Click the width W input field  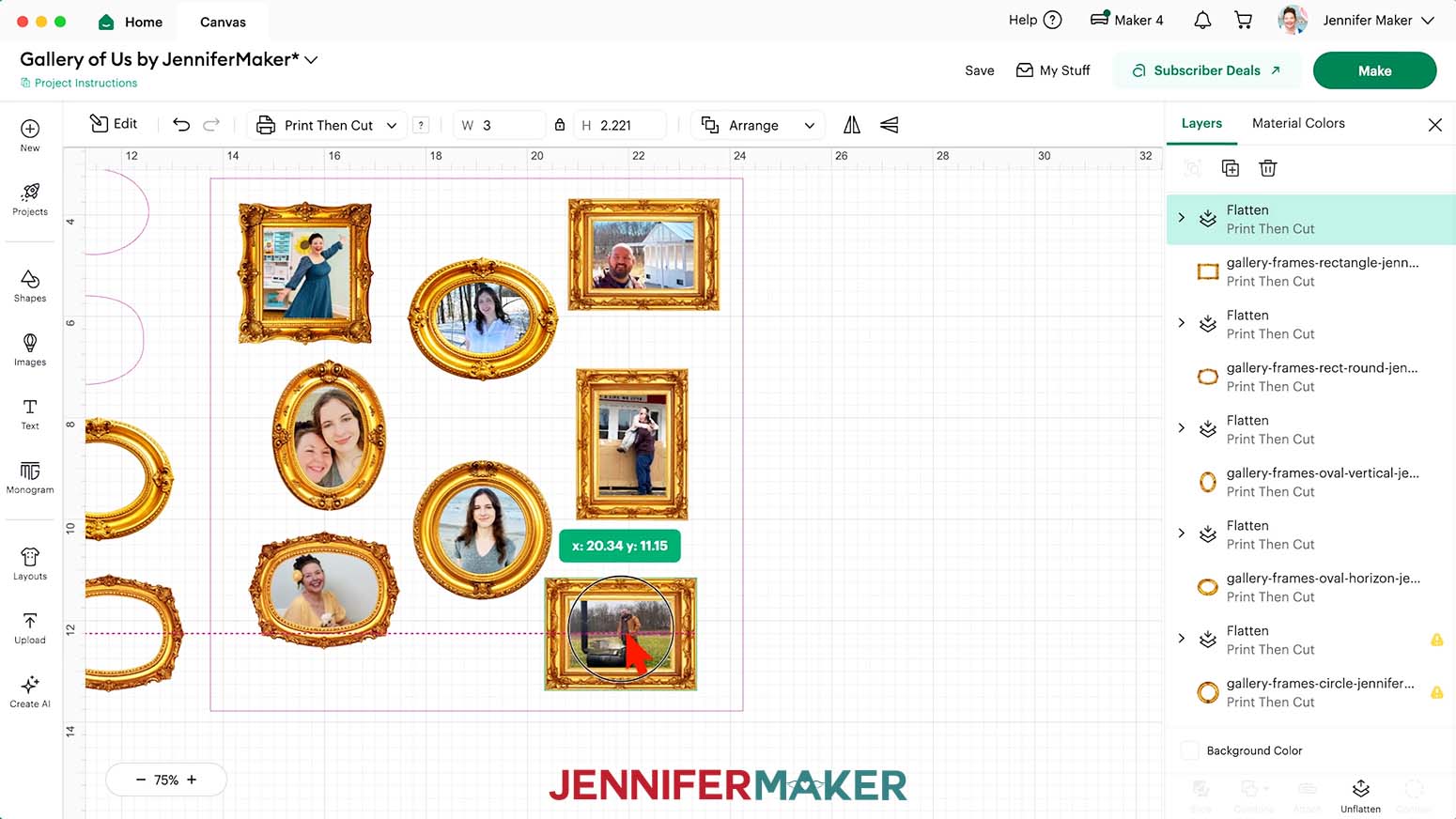point(500,125)
